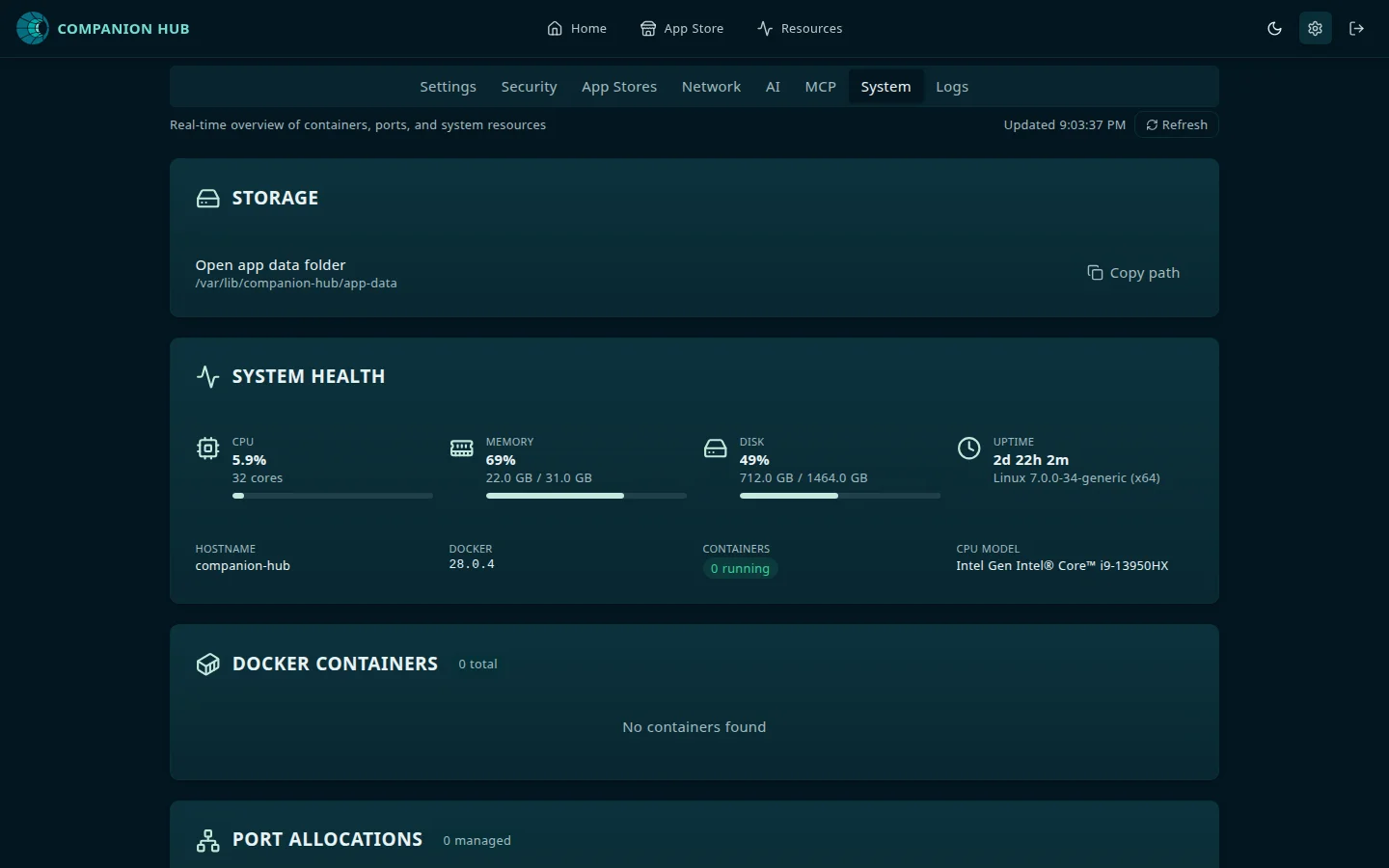Click the '0 managed' ports count

[x=477, y=841]
